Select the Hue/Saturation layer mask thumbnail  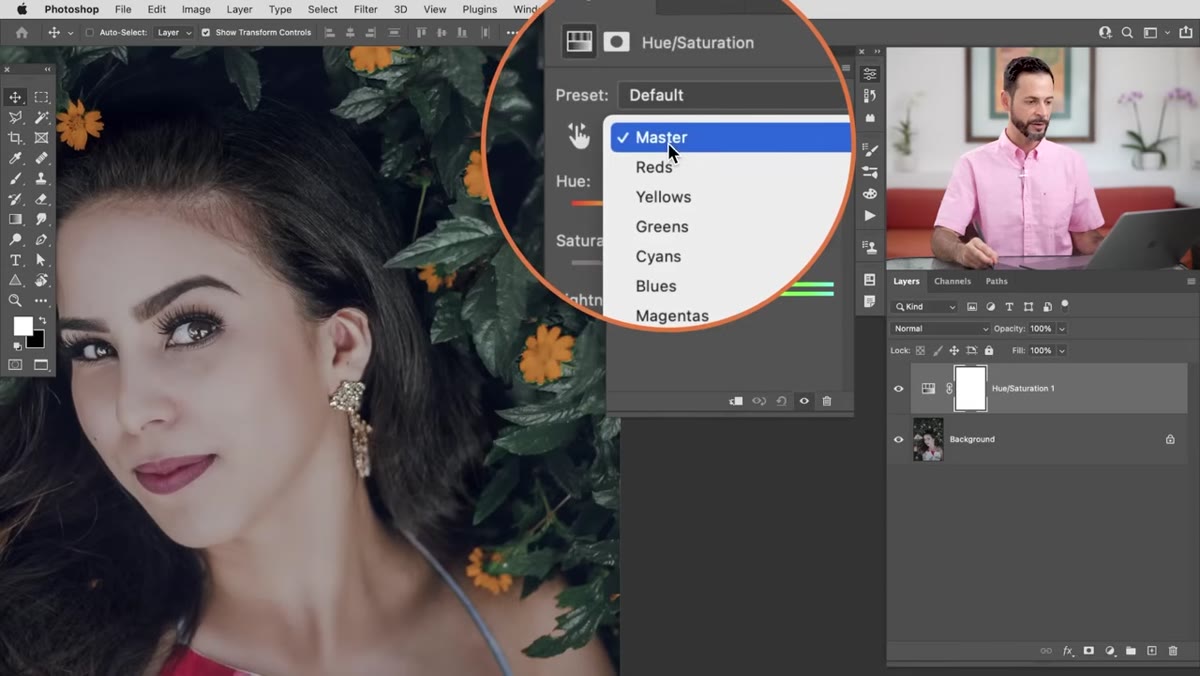pyautogui.click(x=970, y=388)
